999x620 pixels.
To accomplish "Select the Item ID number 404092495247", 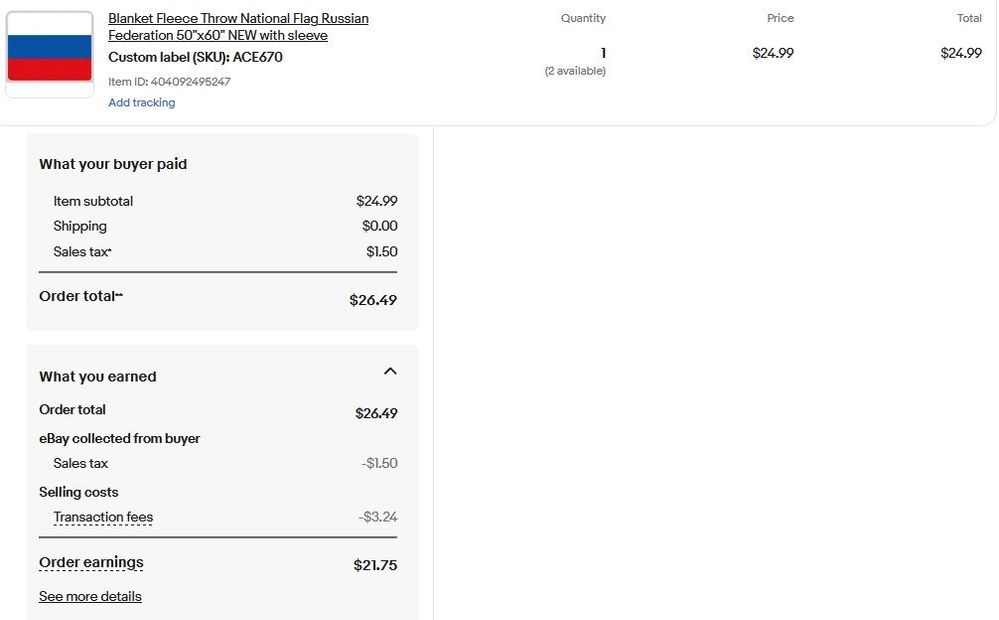I will (190, 82).
